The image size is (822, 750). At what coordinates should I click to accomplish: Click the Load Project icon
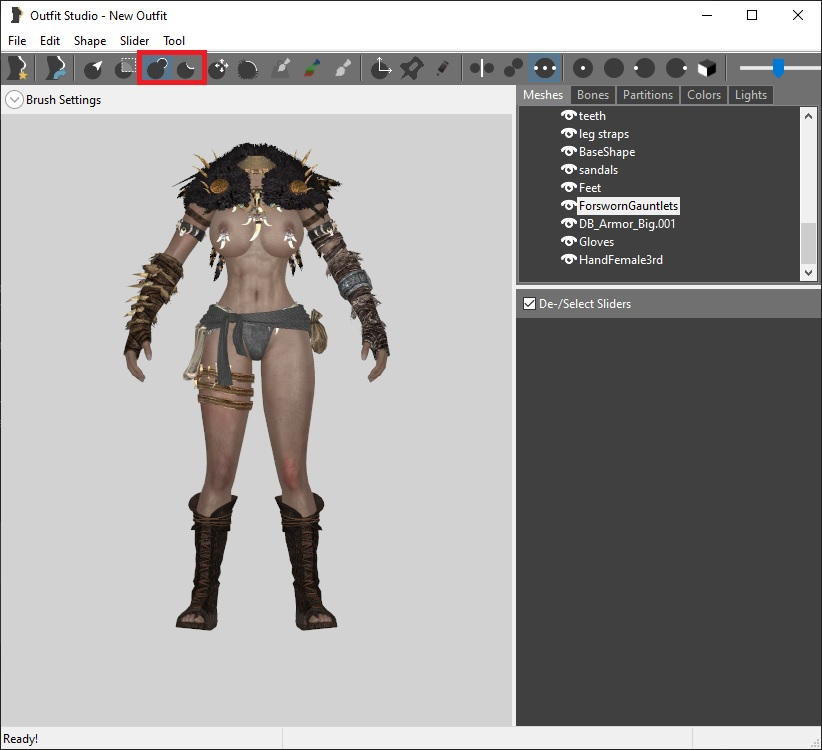click(56, 68)
